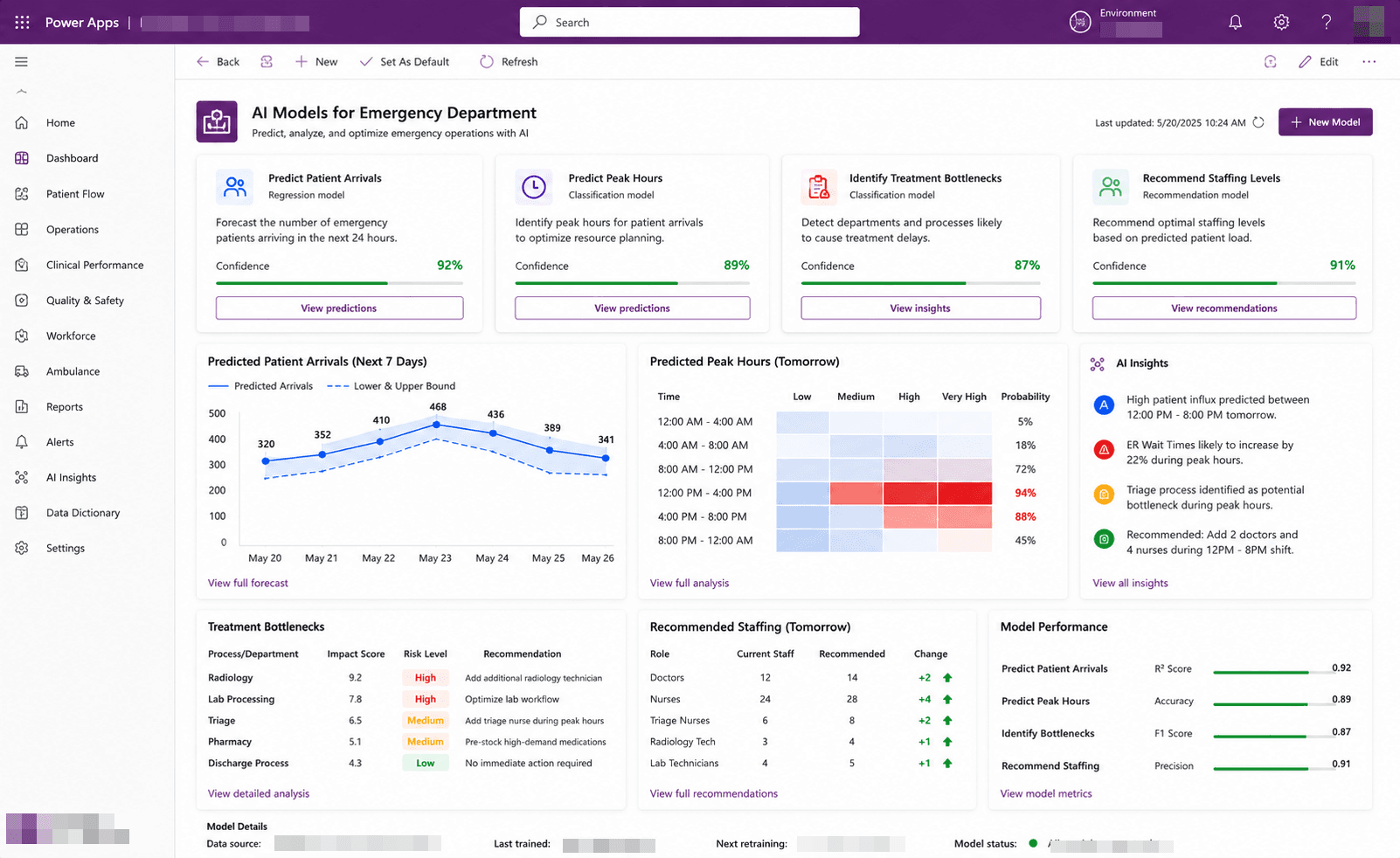Open the View full analysis link
Viewport: 1400px width, 858px height.
pyautogui.click(x=690, y=583)
